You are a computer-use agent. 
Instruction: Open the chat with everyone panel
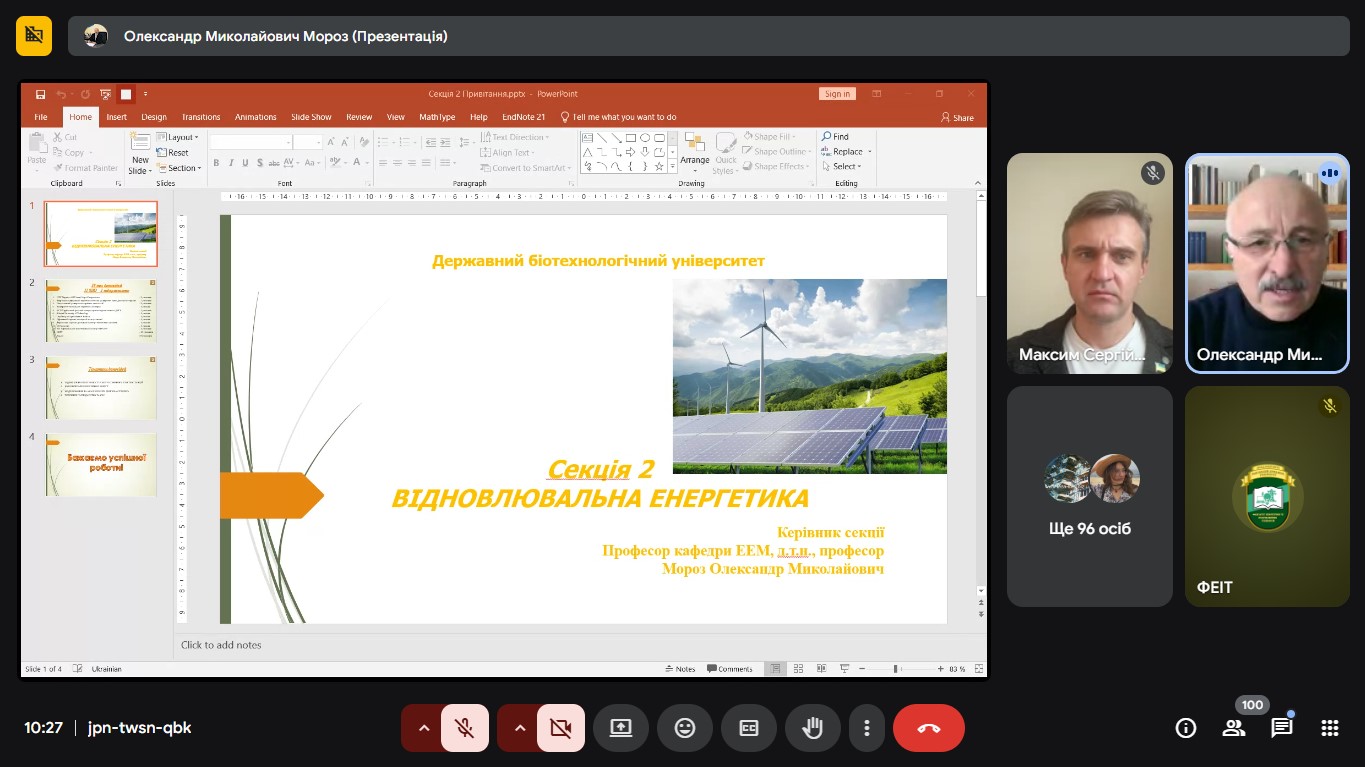coord(1282,728)
